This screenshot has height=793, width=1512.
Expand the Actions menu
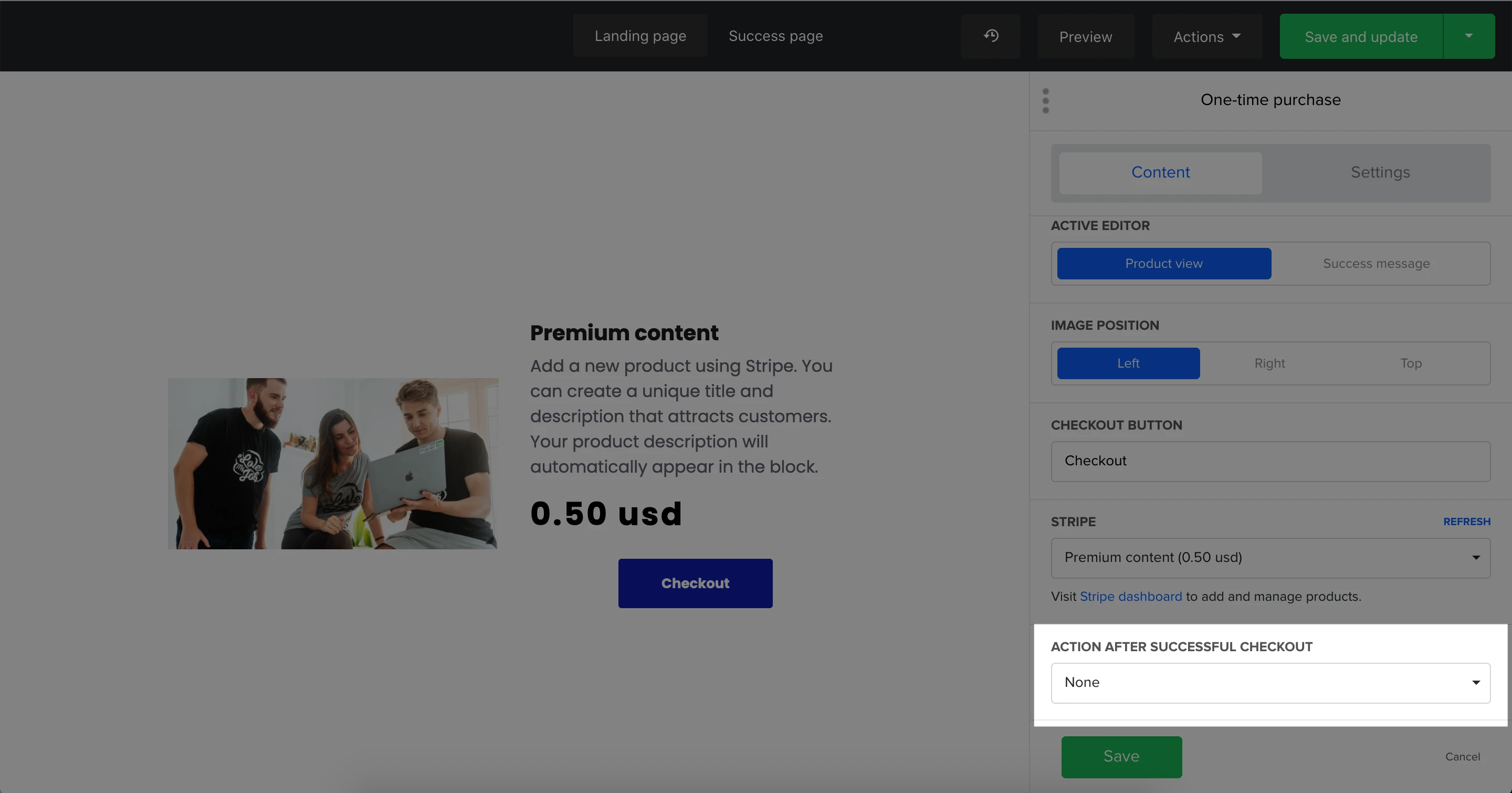(1207, 37)
